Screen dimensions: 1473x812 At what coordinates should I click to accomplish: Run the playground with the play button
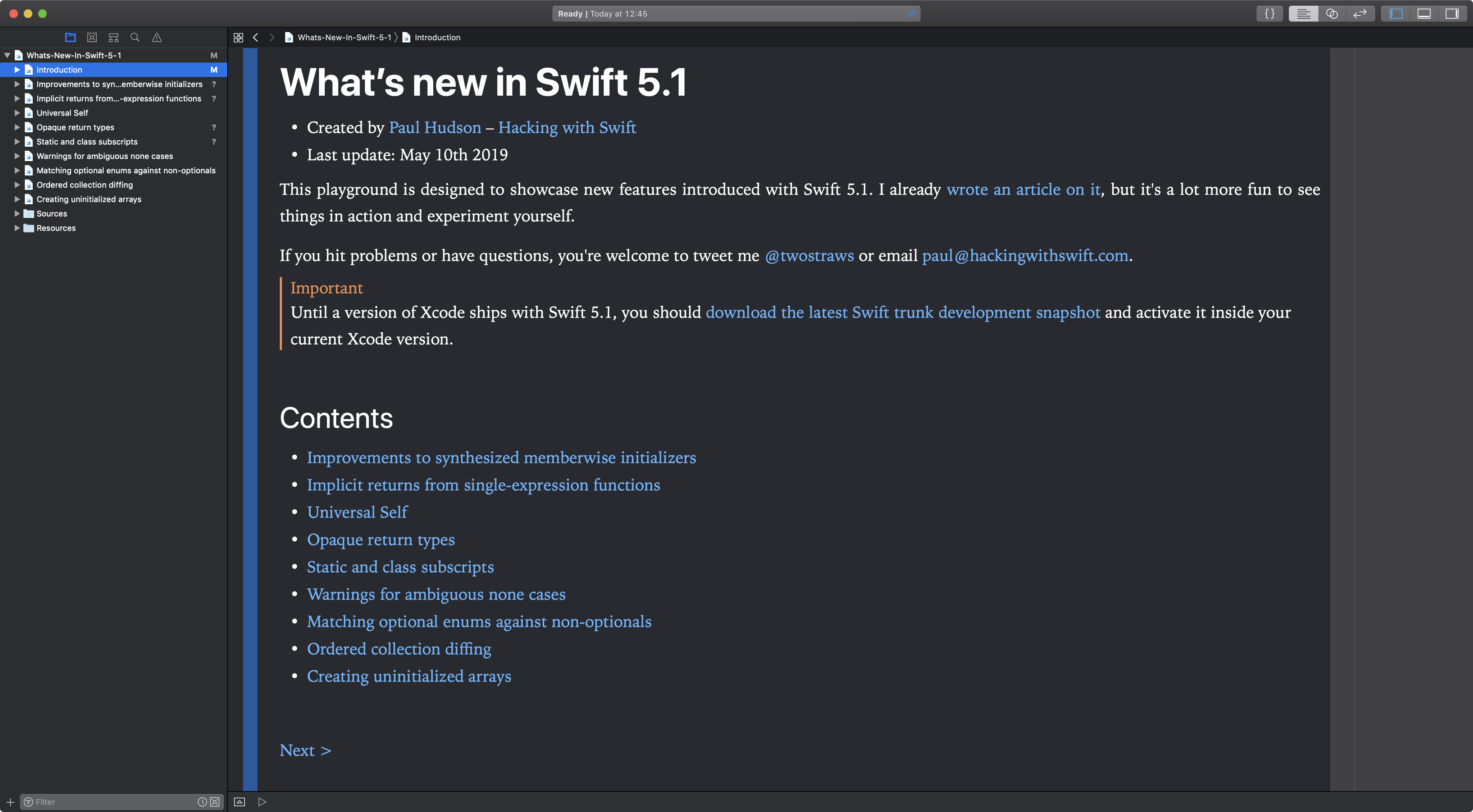[262, 802]
